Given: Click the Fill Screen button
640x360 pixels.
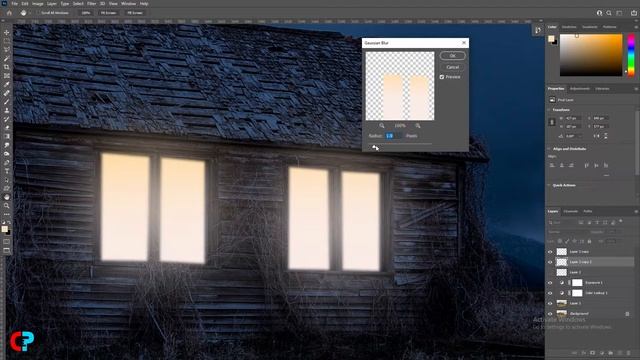Looking at the screenshot, I should click(x=135, y=13).
